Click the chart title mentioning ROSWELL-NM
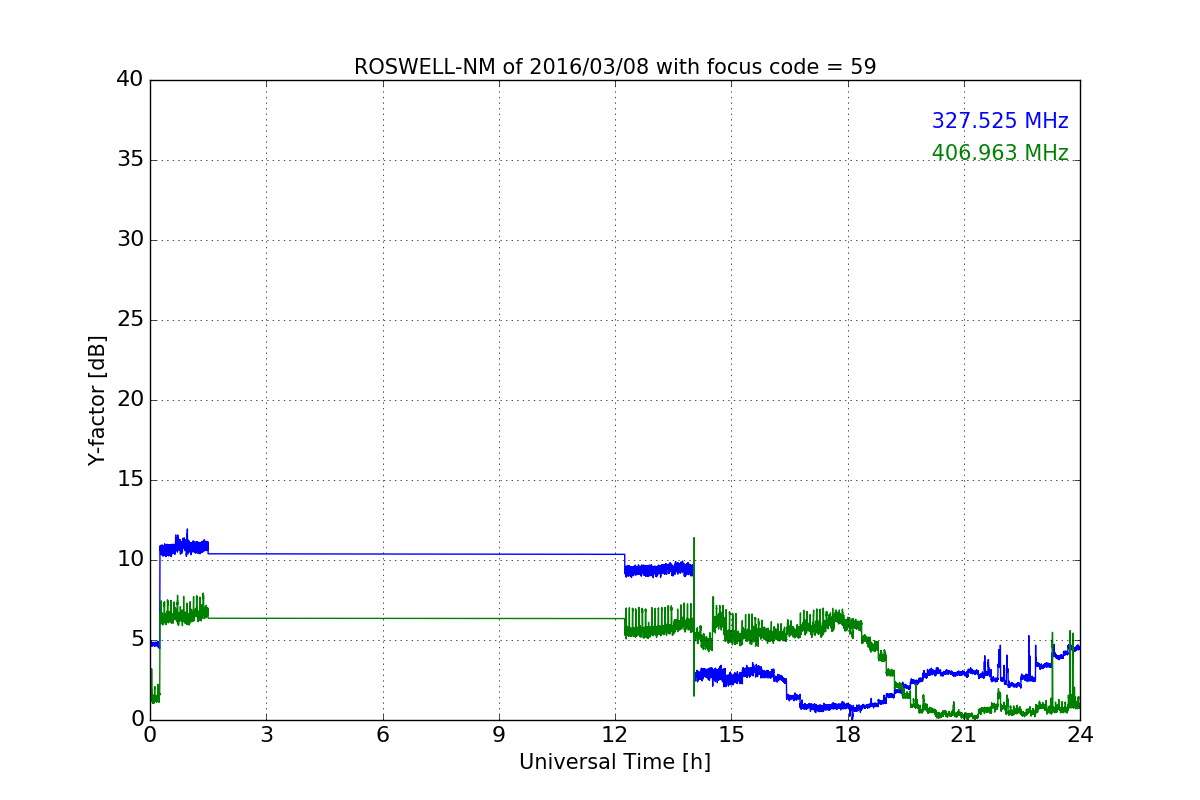1200x800 pixels. click(x=615, y=67)
